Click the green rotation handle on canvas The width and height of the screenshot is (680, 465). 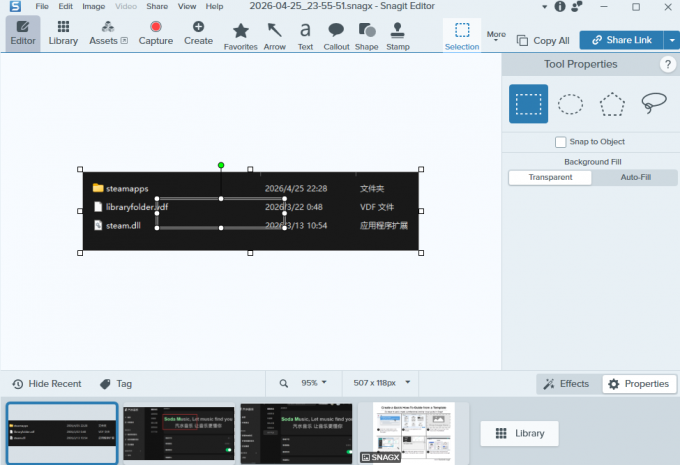click(x=221, y=165)
